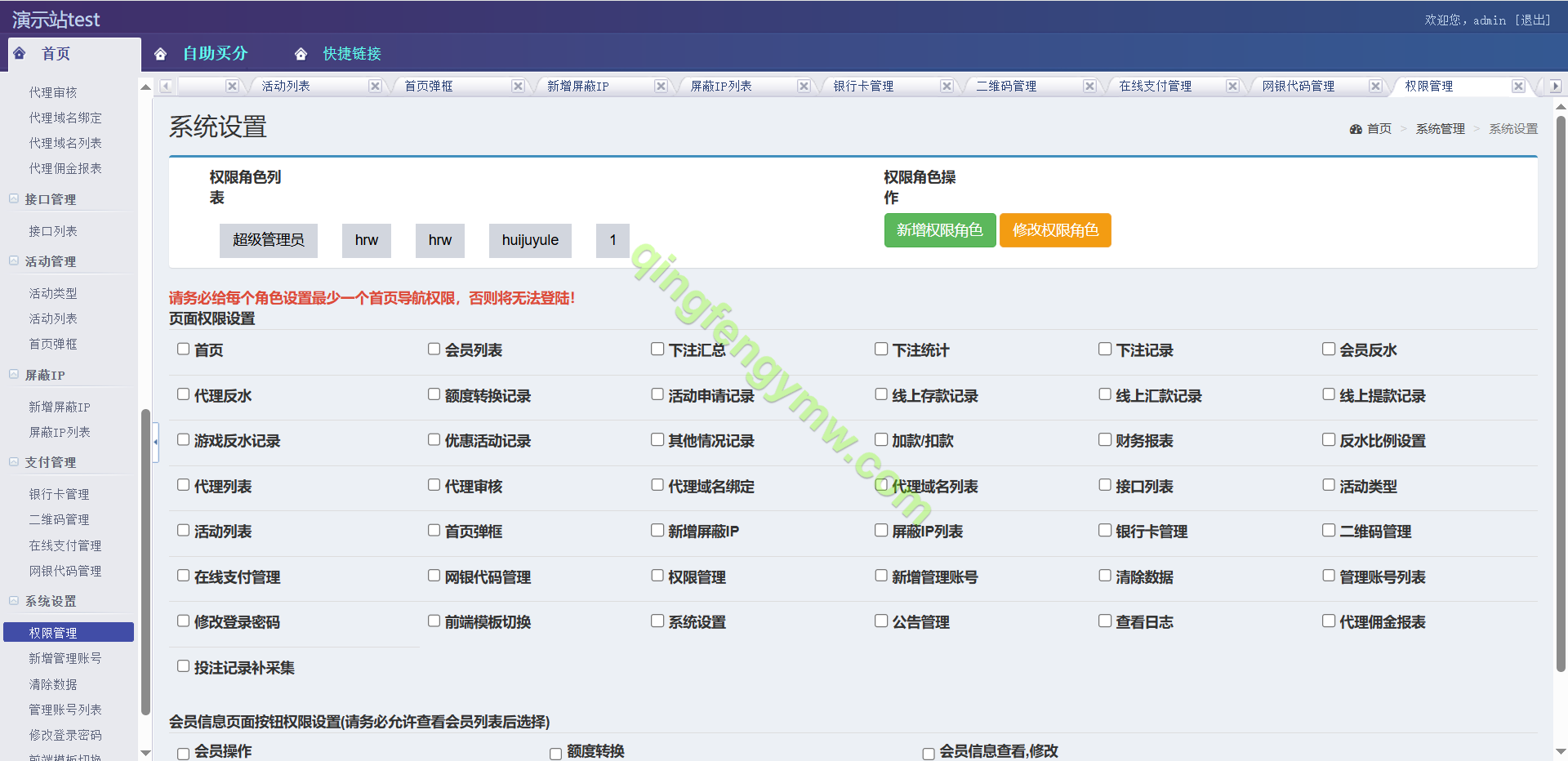Switch to the 银行卡管理 tab
The height and width of the screenshot is (761, 1568).
tap(863, 86)
